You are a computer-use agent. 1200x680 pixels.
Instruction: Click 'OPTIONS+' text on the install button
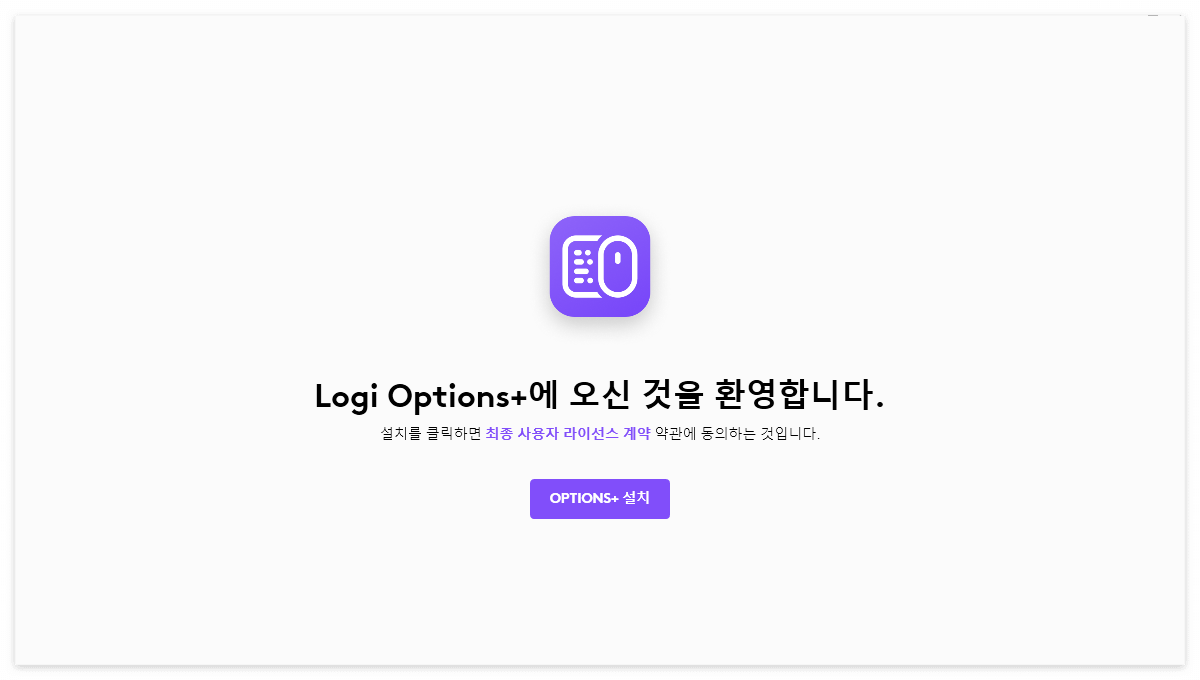pos(584,499)
